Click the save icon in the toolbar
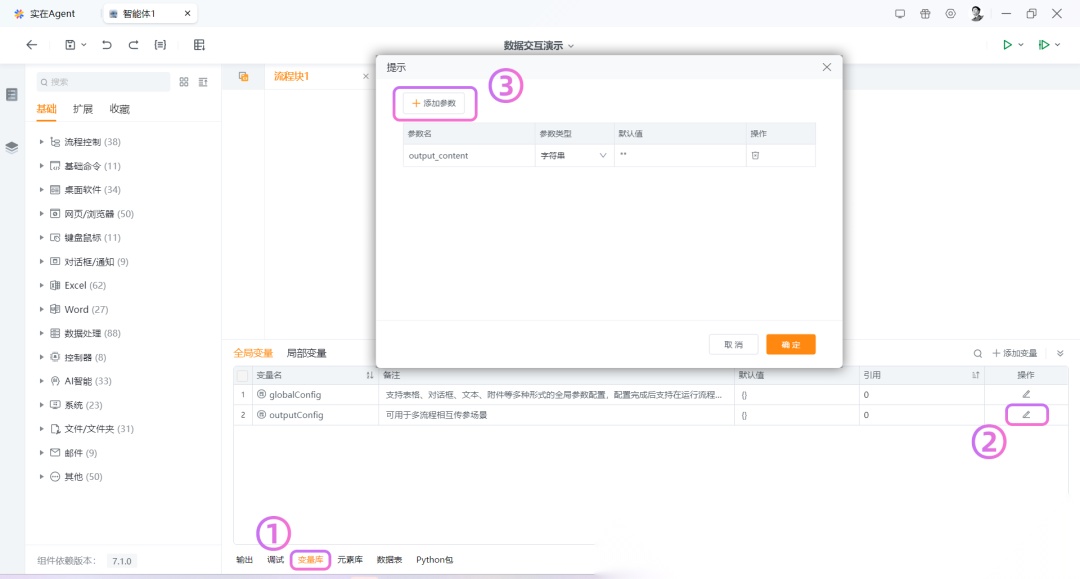The image size is (1080, 579). point(70,45)
